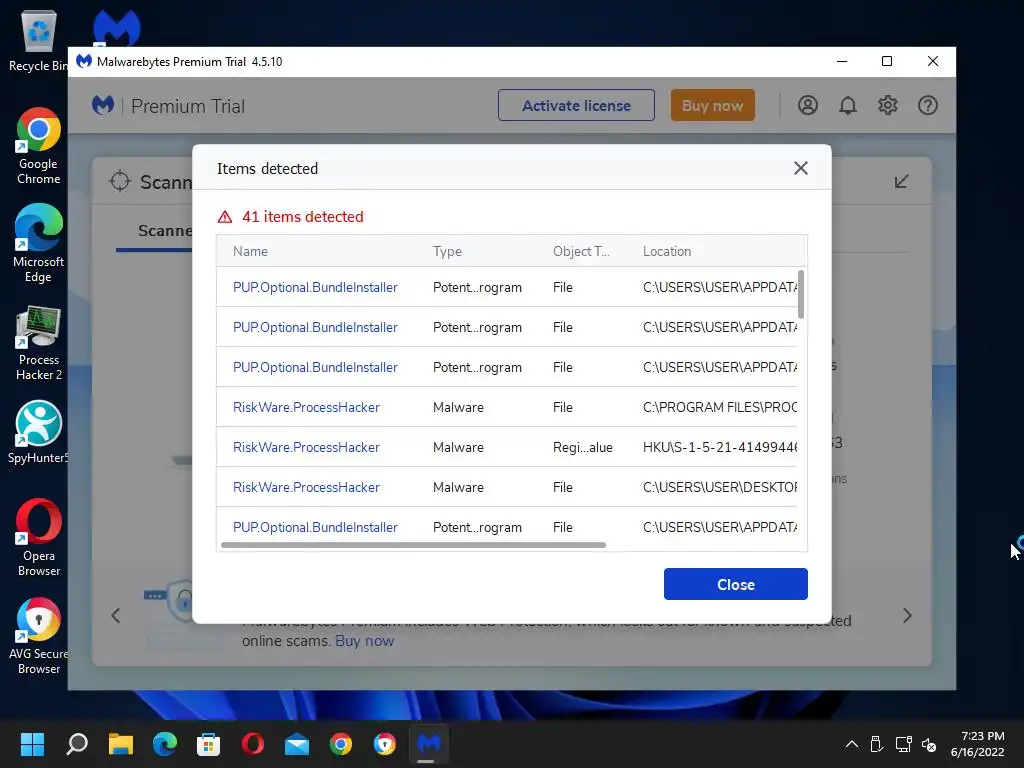This screenshot has height=768, width=1024.
Task: Close the Items detected dialog with X
Action: point(801,168)
